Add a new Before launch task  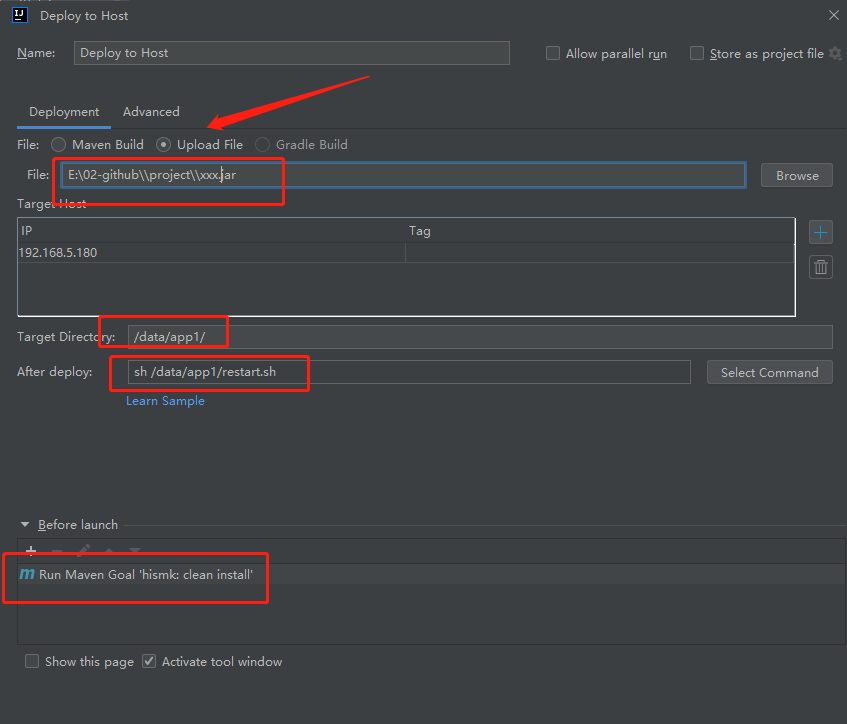(30, 550)
